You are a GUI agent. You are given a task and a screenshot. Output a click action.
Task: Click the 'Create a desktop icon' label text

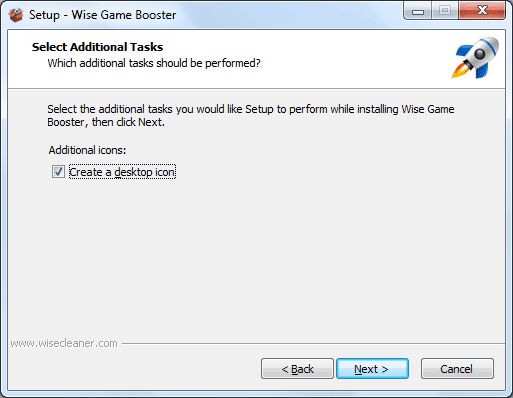tap(122, 172)
